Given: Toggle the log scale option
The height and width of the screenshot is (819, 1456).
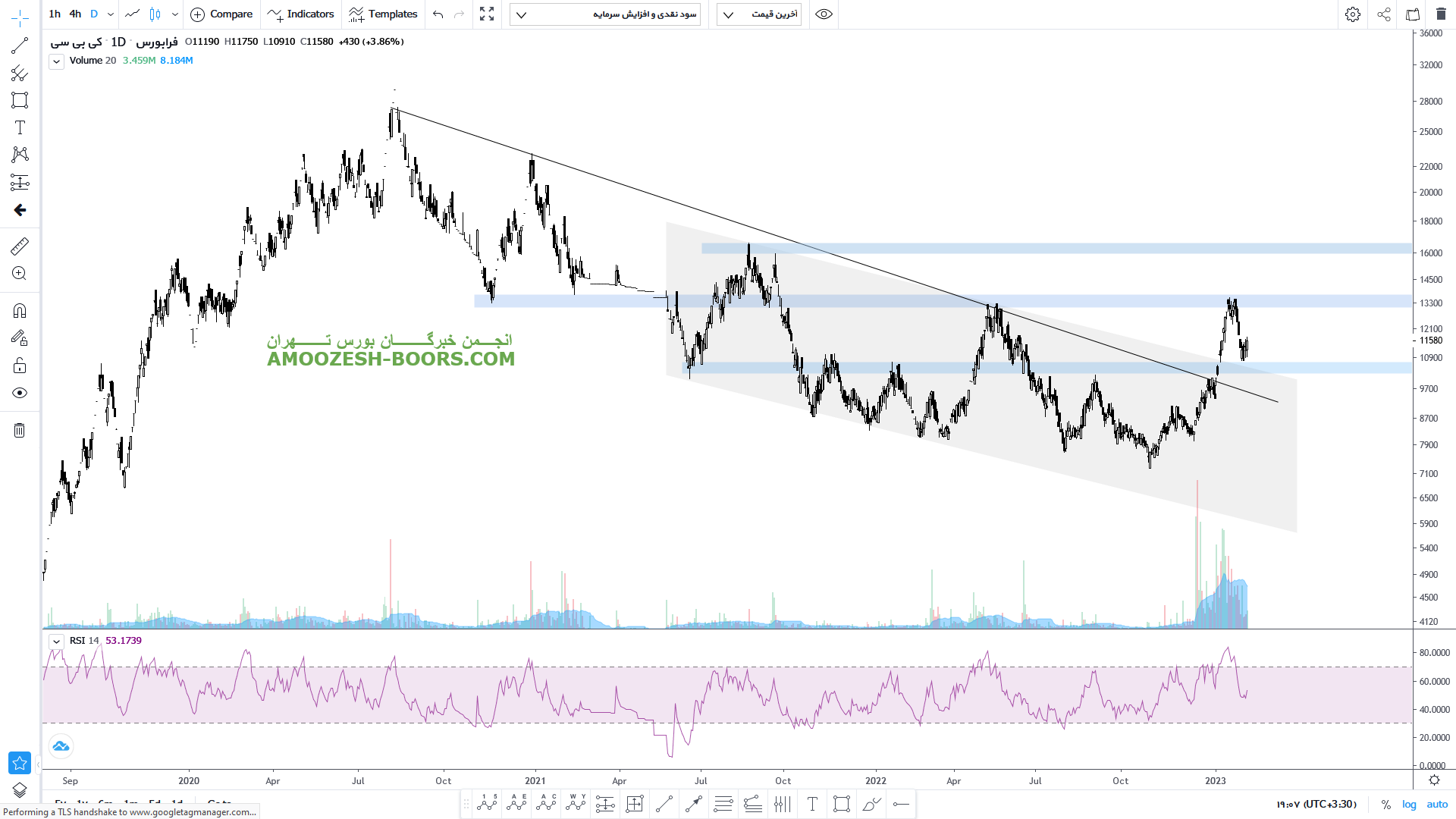Looking at the screenshot, I should pos(1409,804).
